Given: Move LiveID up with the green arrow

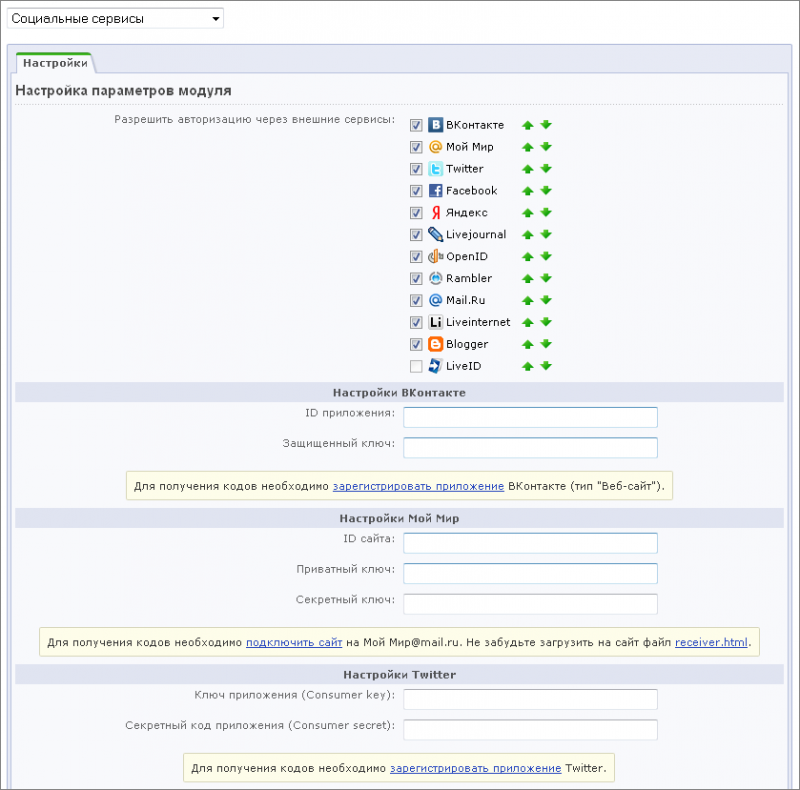Looking at the screenshot, I should [528, 366].
